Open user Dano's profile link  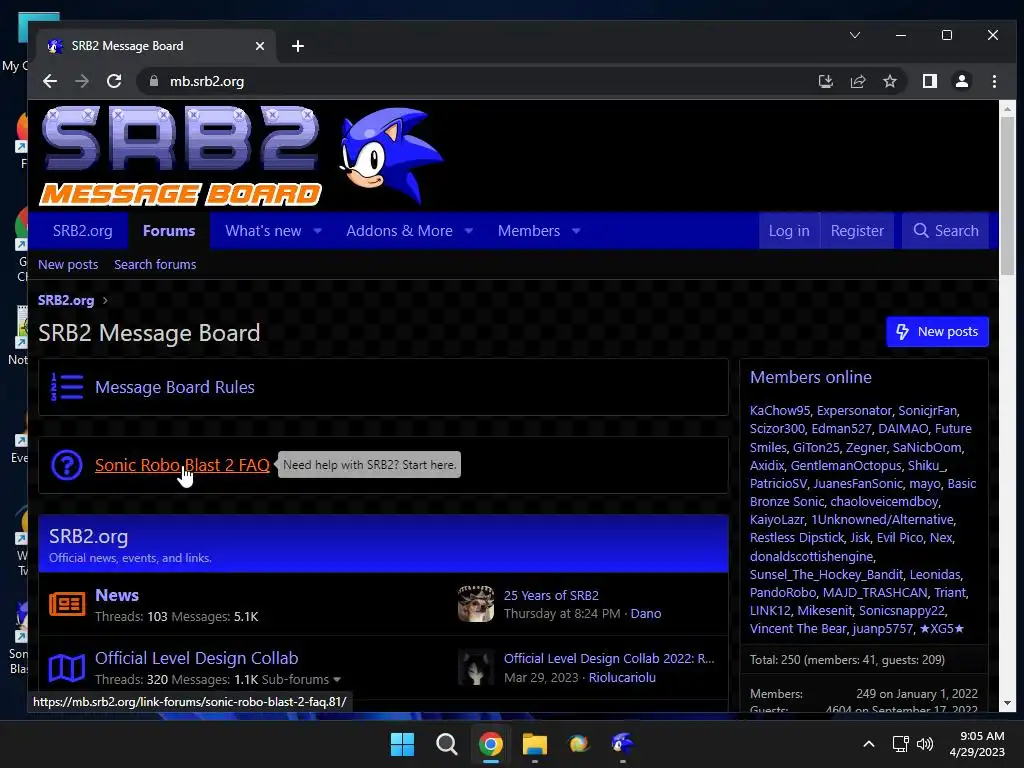[646, 613]
